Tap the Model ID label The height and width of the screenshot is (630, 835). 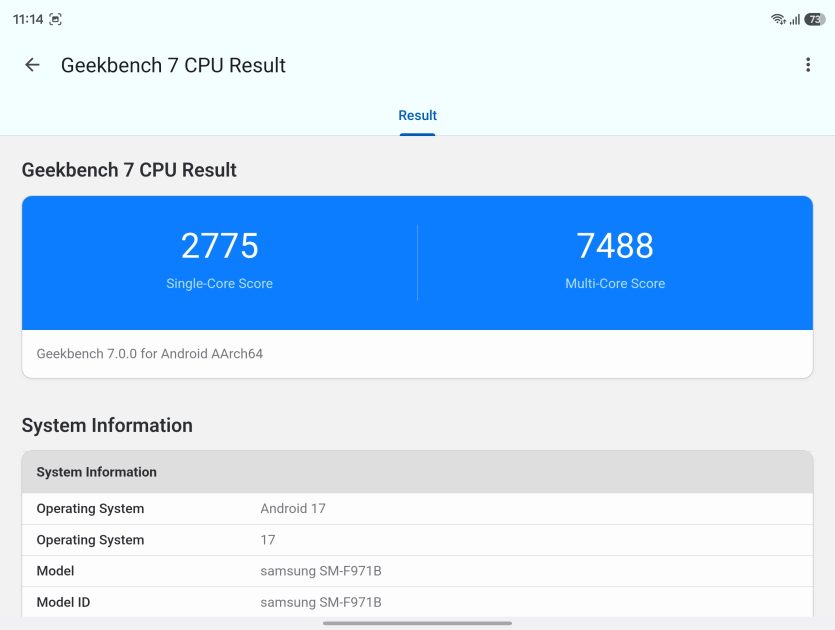click(63, 602)
